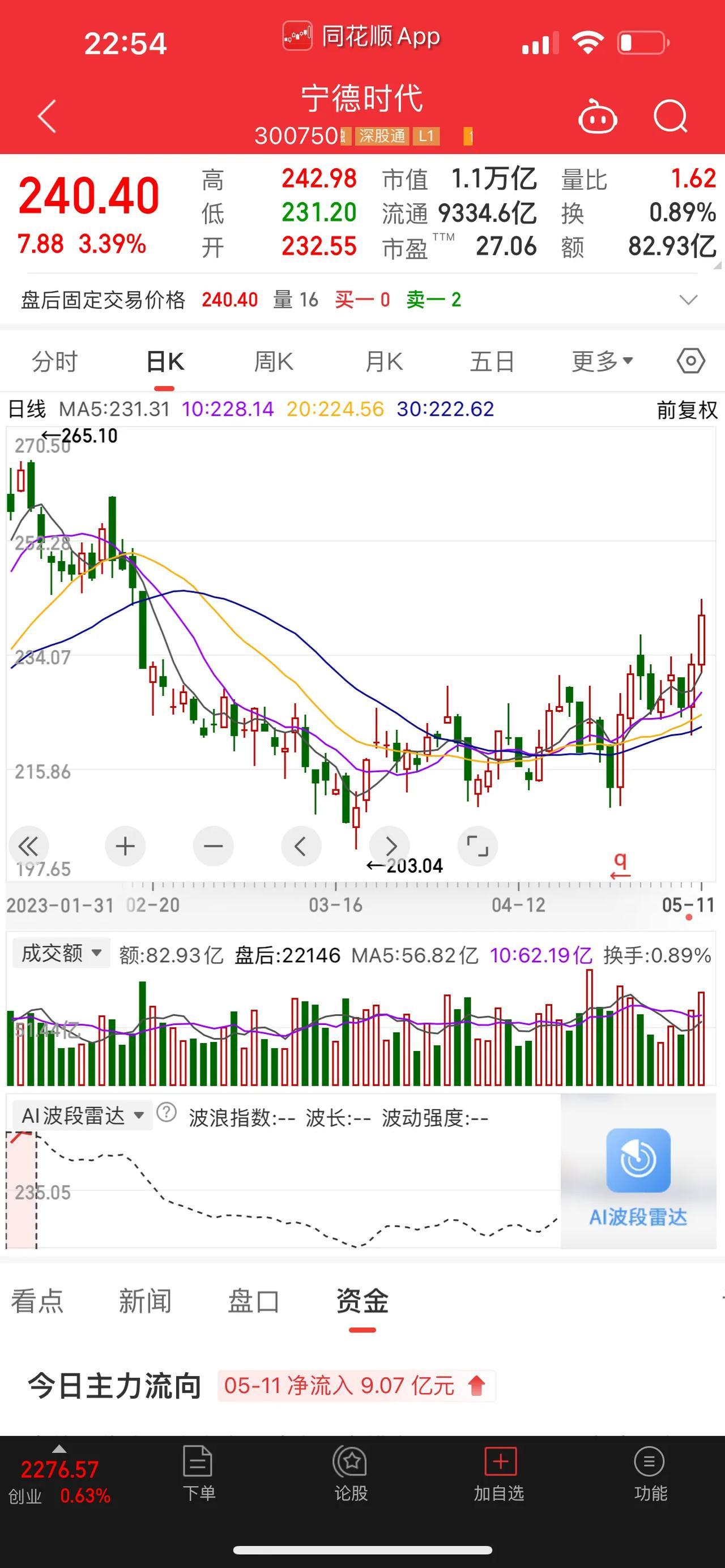Image resolution: width=725 pixels, height=1568 pixels.
Task: Toggle 前复权 adjustment mode
Action: point(686,409)
